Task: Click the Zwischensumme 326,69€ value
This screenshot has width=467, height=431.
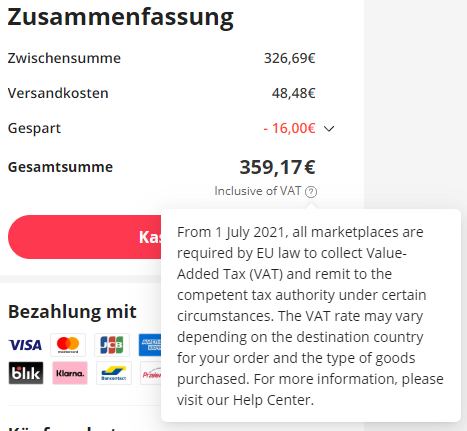Action: point(290,58)
